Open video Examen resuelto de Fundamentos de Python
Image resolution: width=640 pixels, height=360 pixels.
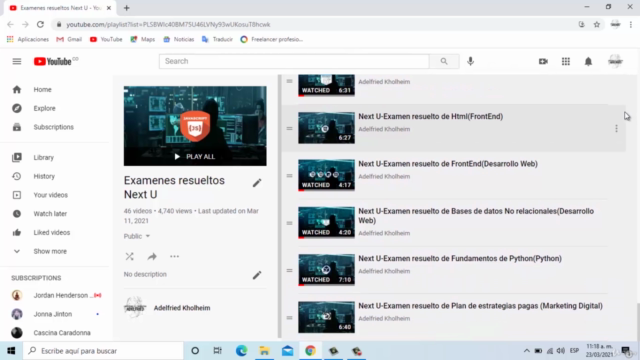460,258
